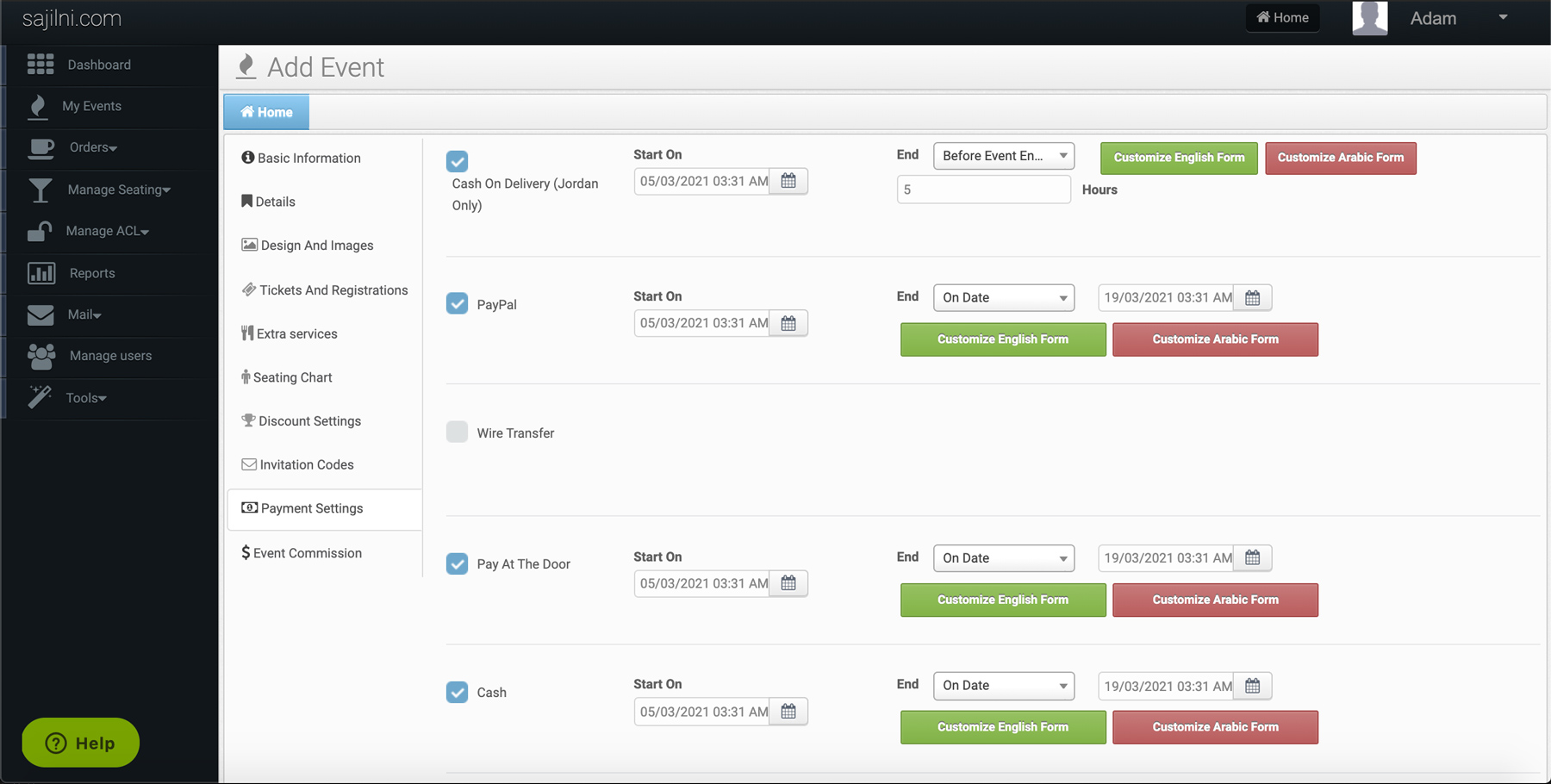Click the Payment Settings money icon
The height and width of the screenshot is (784, 1551).
click(x=249, y=507)
